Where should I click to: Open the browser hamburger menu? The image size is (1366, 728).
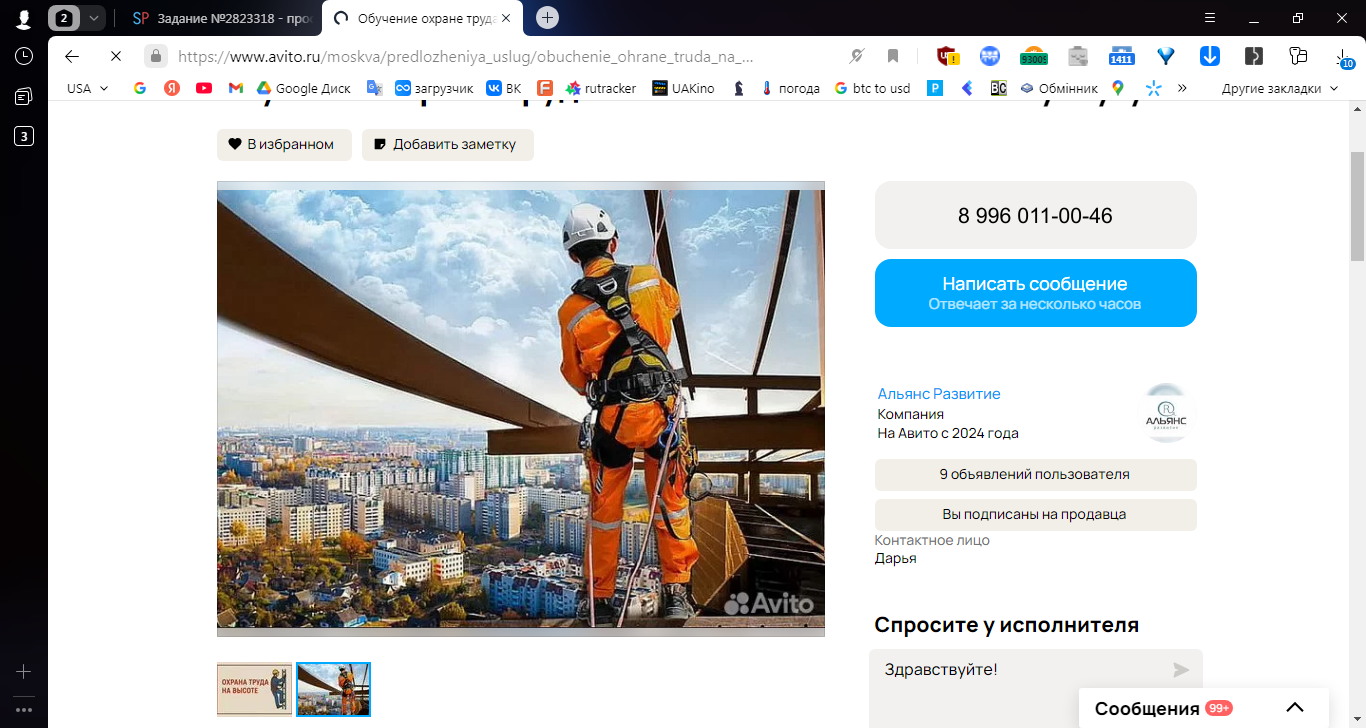[x=1210, y=18]
